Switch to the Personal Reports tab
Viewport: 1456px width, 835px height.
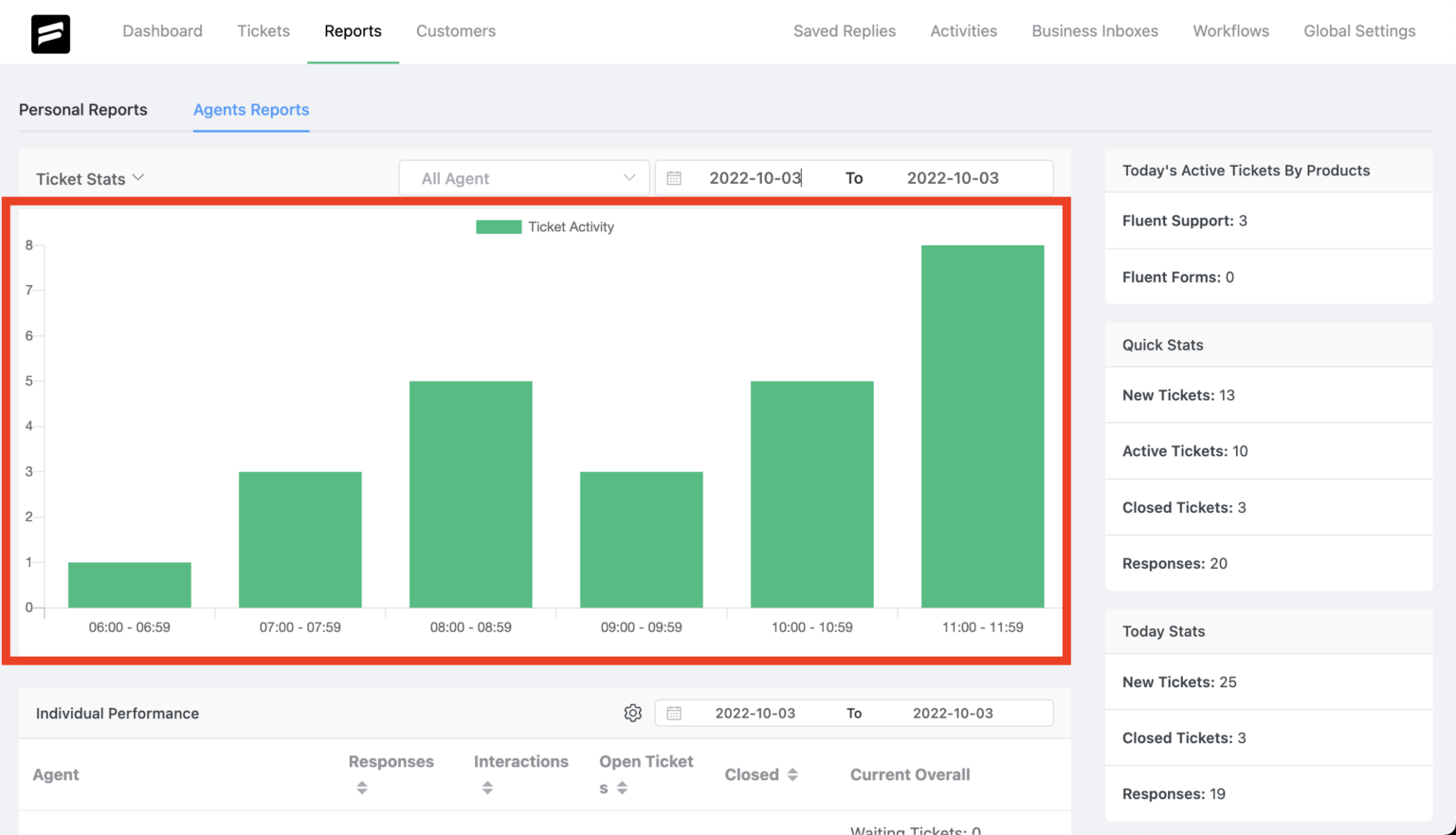point(82,109)
